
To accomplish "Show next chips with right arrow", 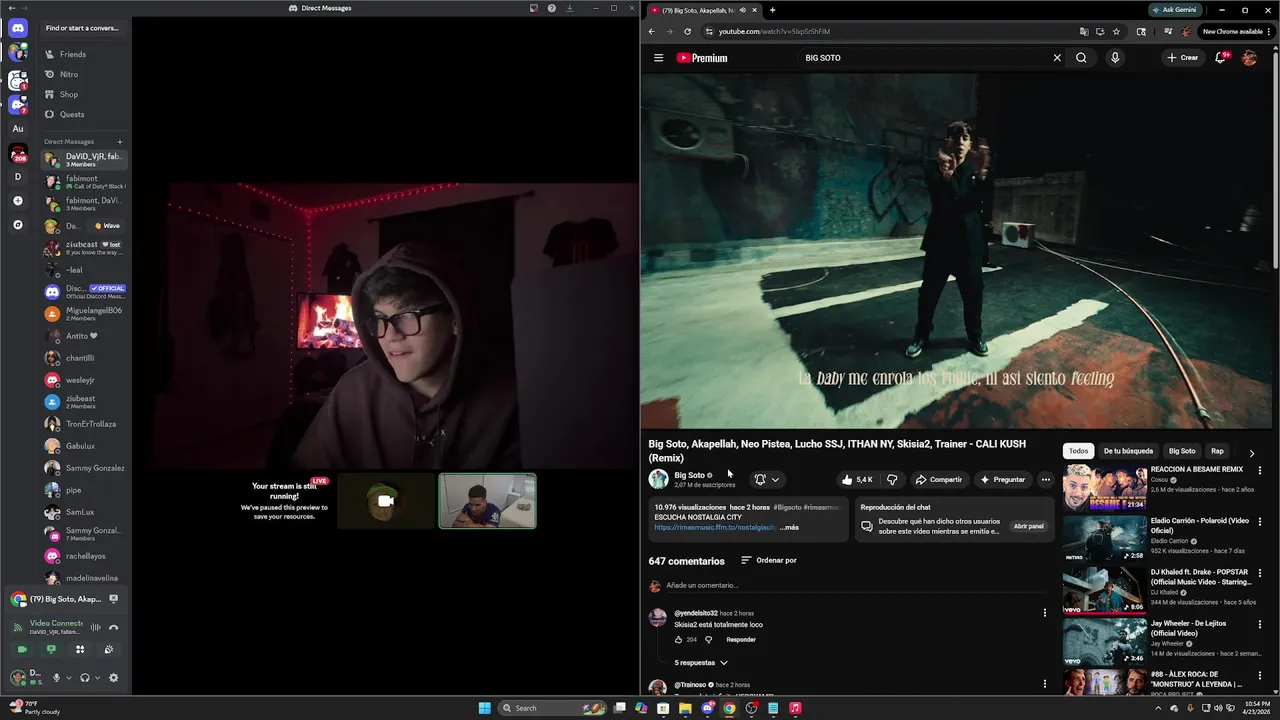I will 1251,453.
